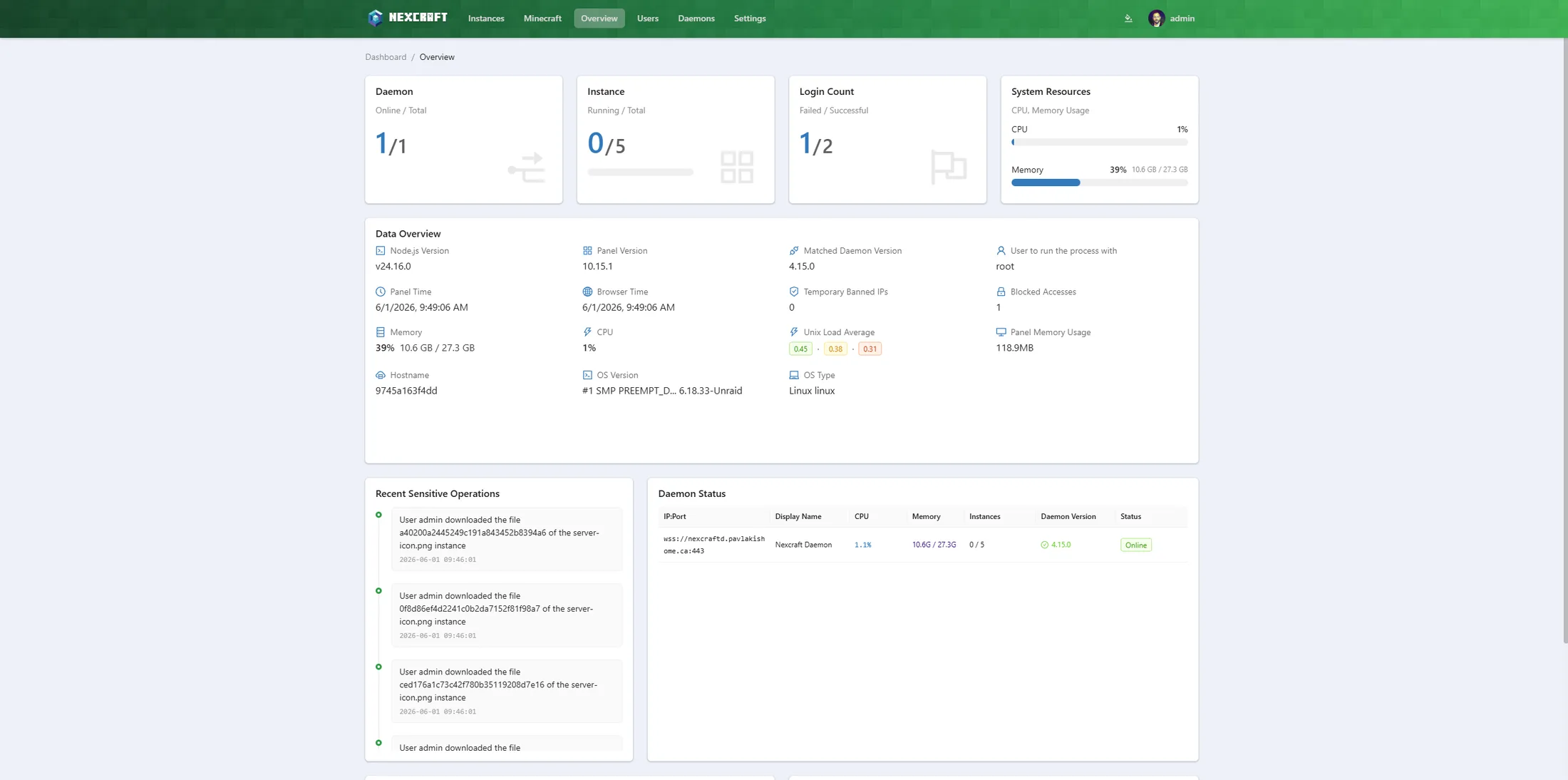
Task: Click the Nexcraft logo icon
Action: click(375, 18)
